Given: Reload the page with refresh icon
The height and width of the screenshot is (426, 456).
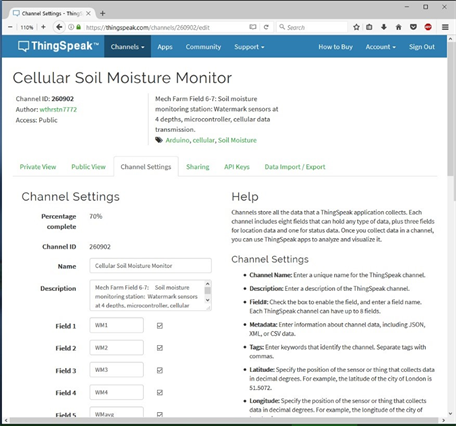Looking at the screenshot, I should tap(266, 27).
